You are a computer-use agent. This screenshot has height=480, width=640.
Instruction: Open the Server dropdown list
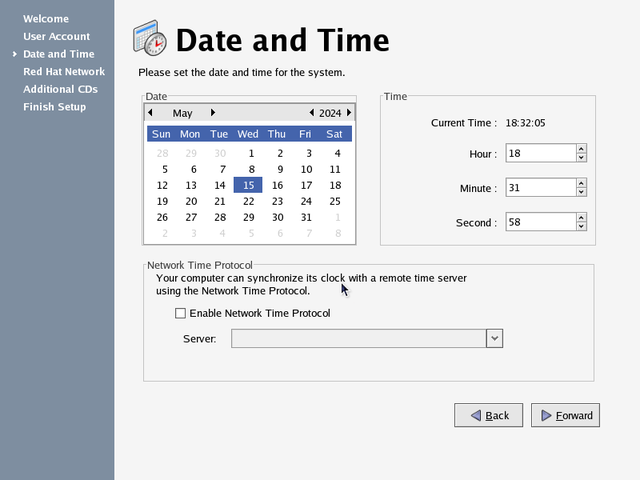[x=494, y=338]
